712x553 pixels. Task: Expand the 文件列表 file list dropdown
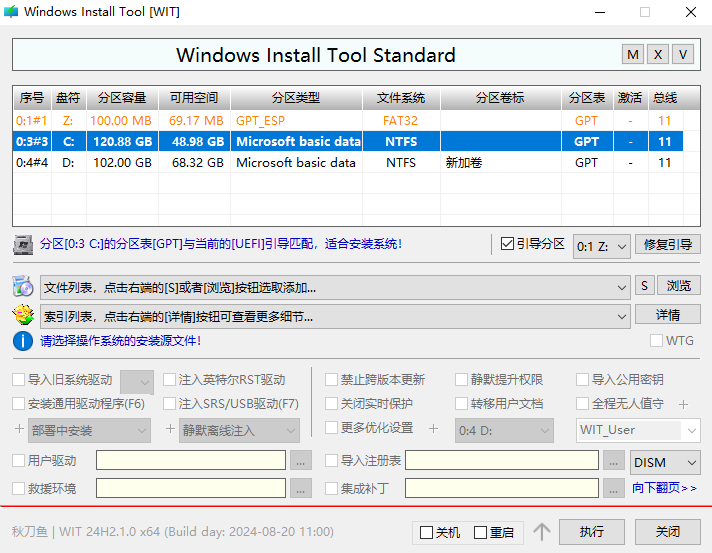pos(335,287)
